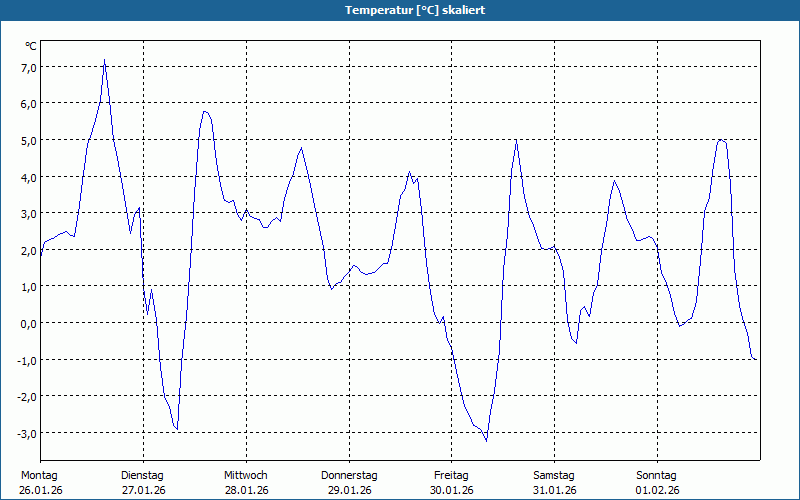Click the 6,0 y-axis tick label
This screenshot has height=500, width=800.
pos(29,104)
